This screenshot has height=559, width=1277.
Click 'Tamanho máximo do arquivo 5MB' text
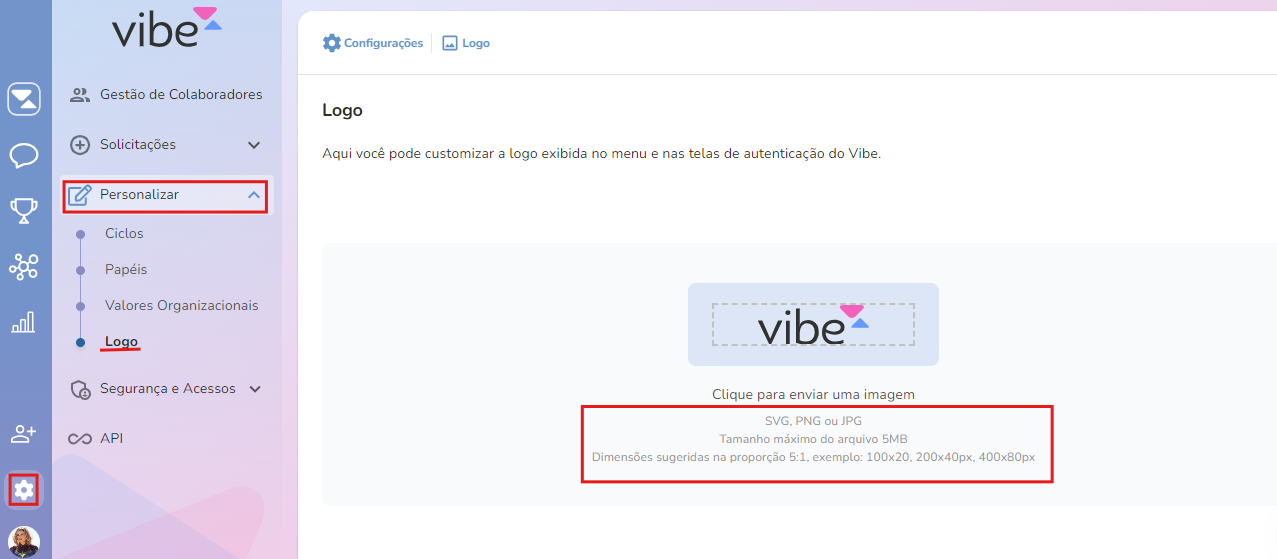click(813, 438)
